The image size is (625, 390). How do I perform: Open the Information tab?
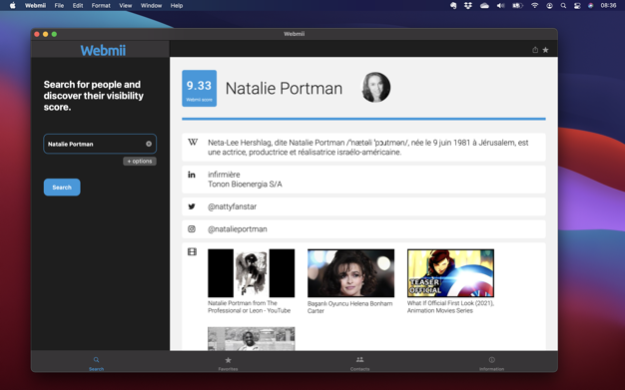click(491, 363)
